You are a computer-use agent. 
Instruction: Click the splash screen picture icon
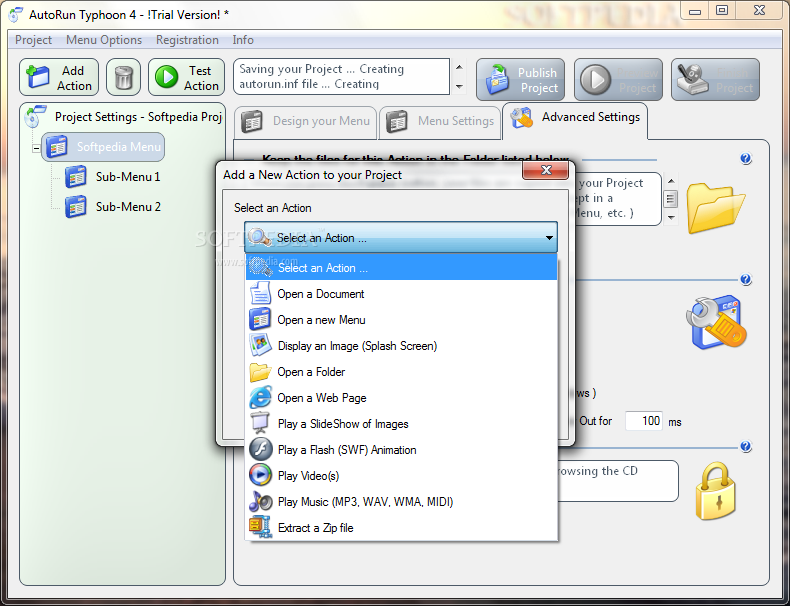click(x=260, y=346)
